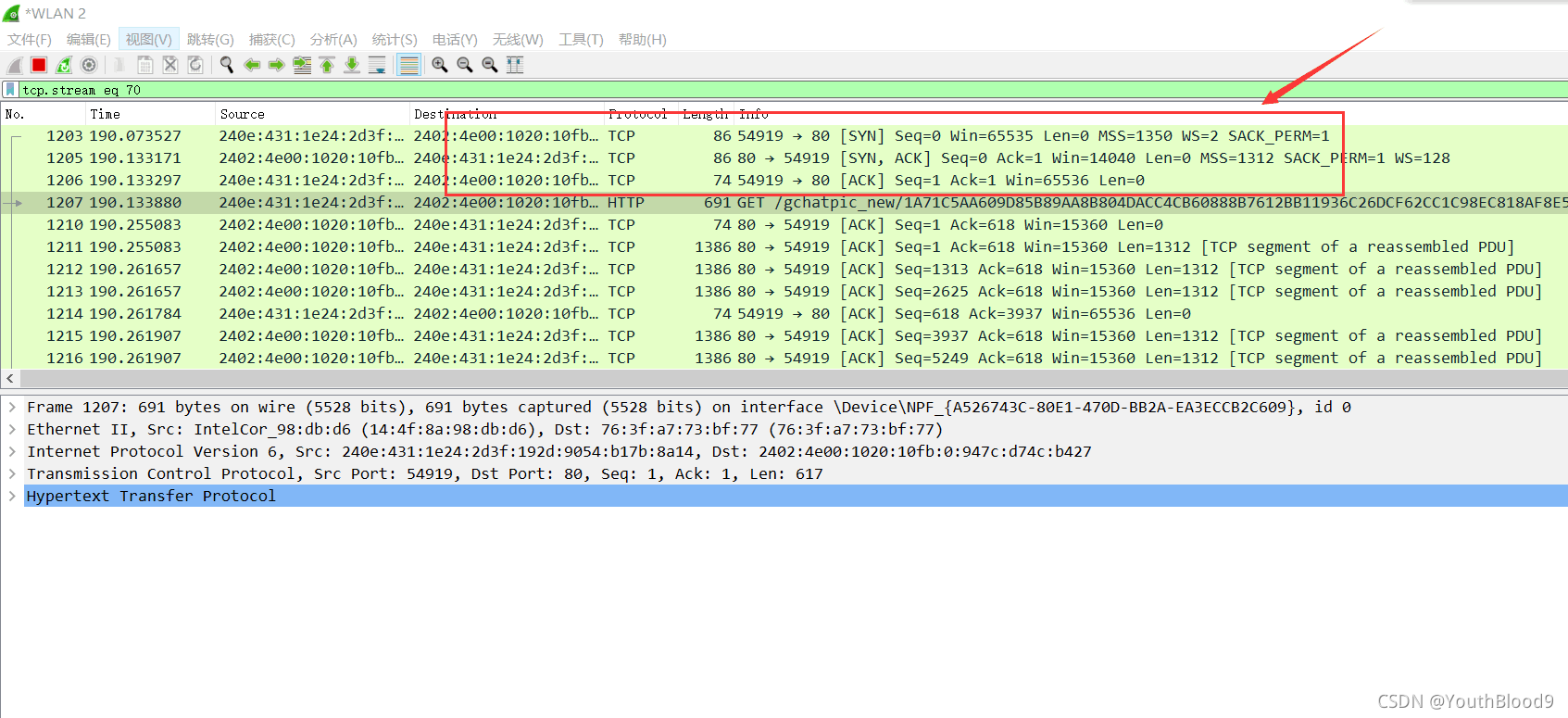Expand Hypertext Transfer Protocol row
The width and height of the screenshot is (1568, 718).
point(12,496)
